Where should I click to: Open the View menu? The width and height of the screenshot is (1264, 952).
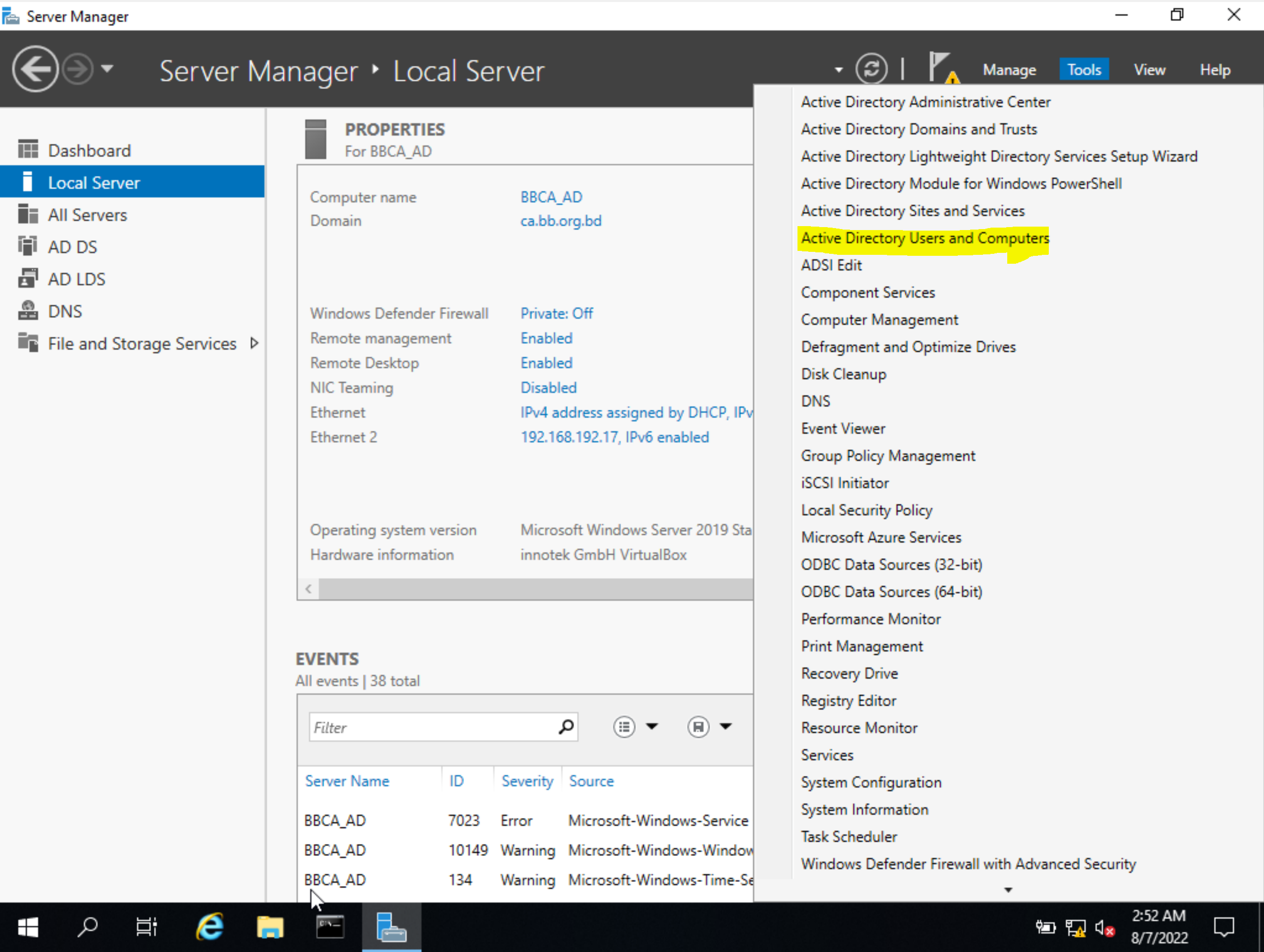1149,70
